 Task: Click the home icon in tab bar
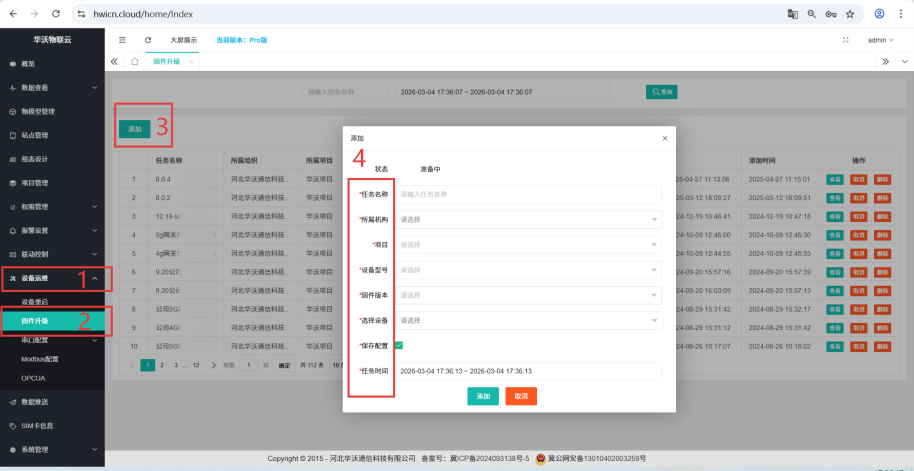135,62
